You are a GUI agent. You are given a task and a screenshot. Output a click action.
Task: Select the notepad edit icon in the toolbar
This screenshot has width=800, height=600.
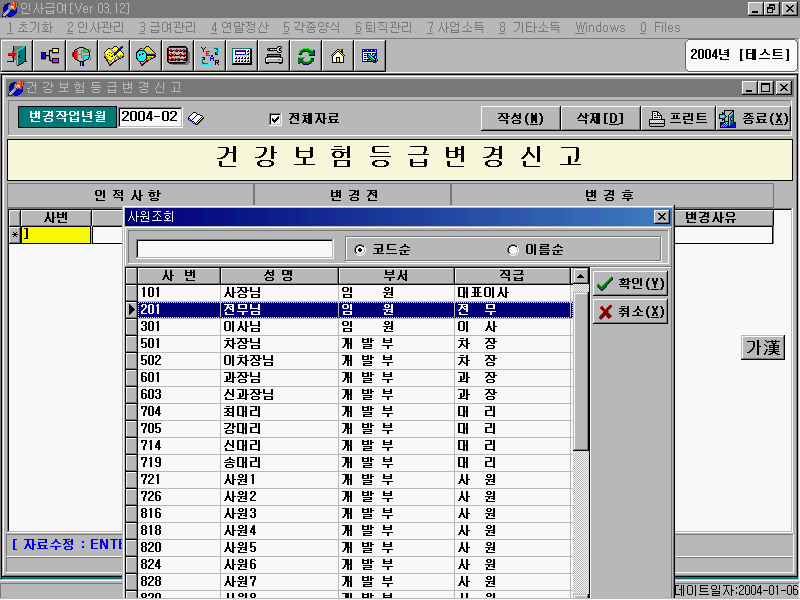coord(113,57)
